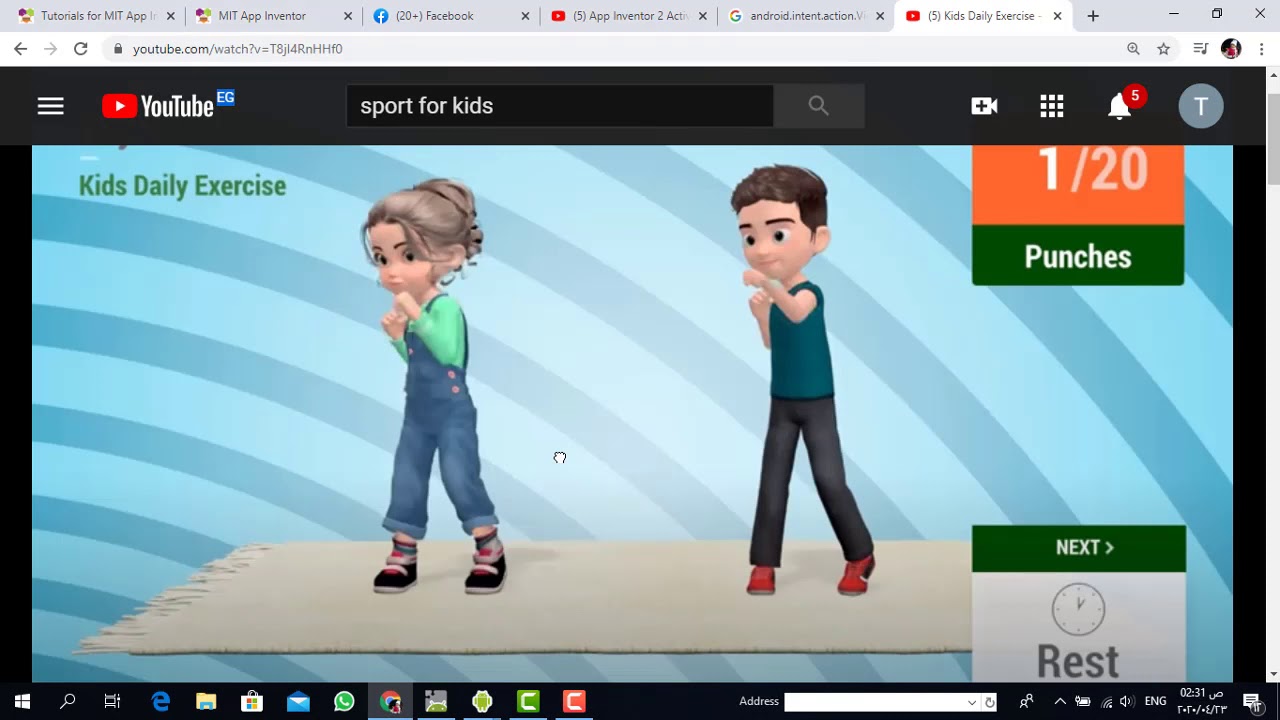Open Windows taskbar search
1280x720 pixels.
tap(68, 701)
